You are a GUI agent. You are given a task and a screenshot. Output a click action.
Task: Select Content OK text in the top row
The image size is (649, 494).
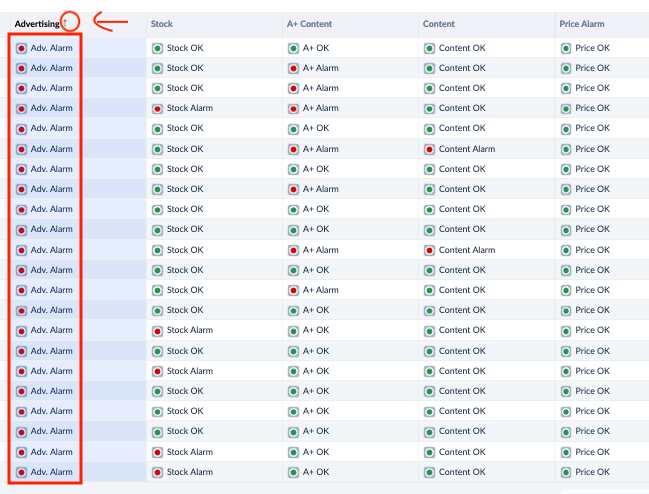(x=462, y=48)
